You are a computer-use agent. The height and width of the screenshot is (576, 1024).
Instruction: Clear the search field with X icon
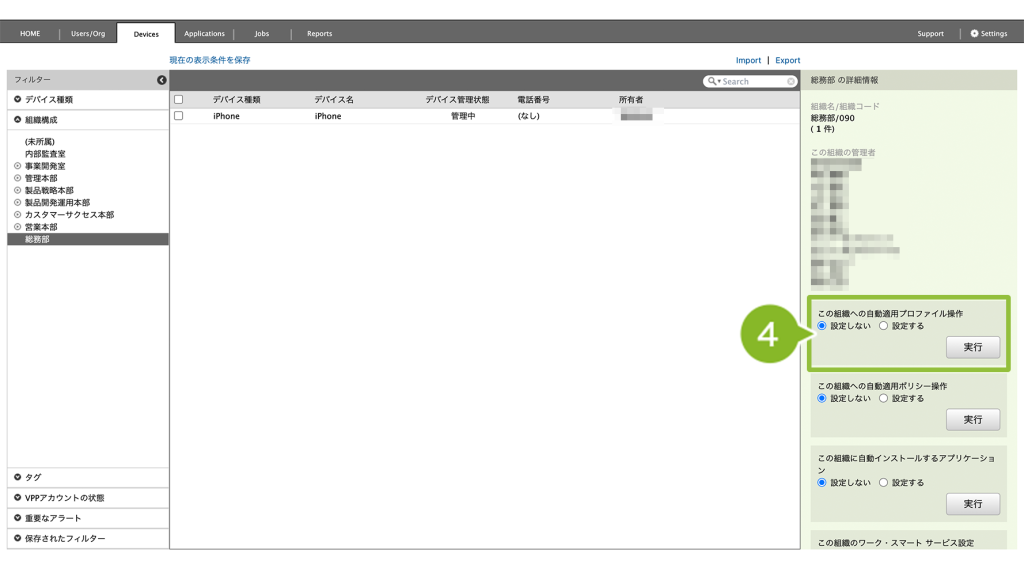[791, 81]
